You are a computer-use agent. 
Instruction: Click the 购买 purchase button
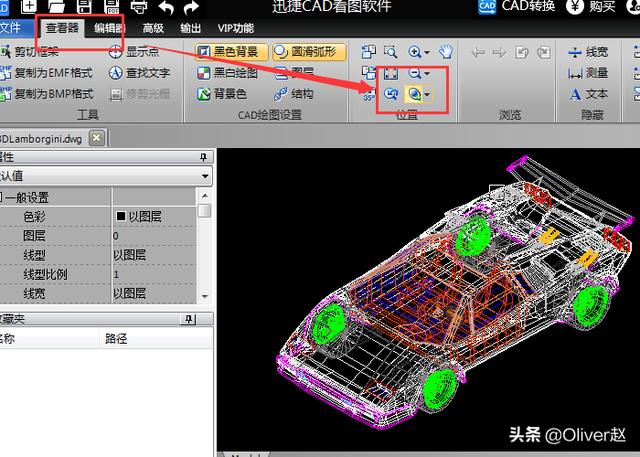click(x=591, y=6)
